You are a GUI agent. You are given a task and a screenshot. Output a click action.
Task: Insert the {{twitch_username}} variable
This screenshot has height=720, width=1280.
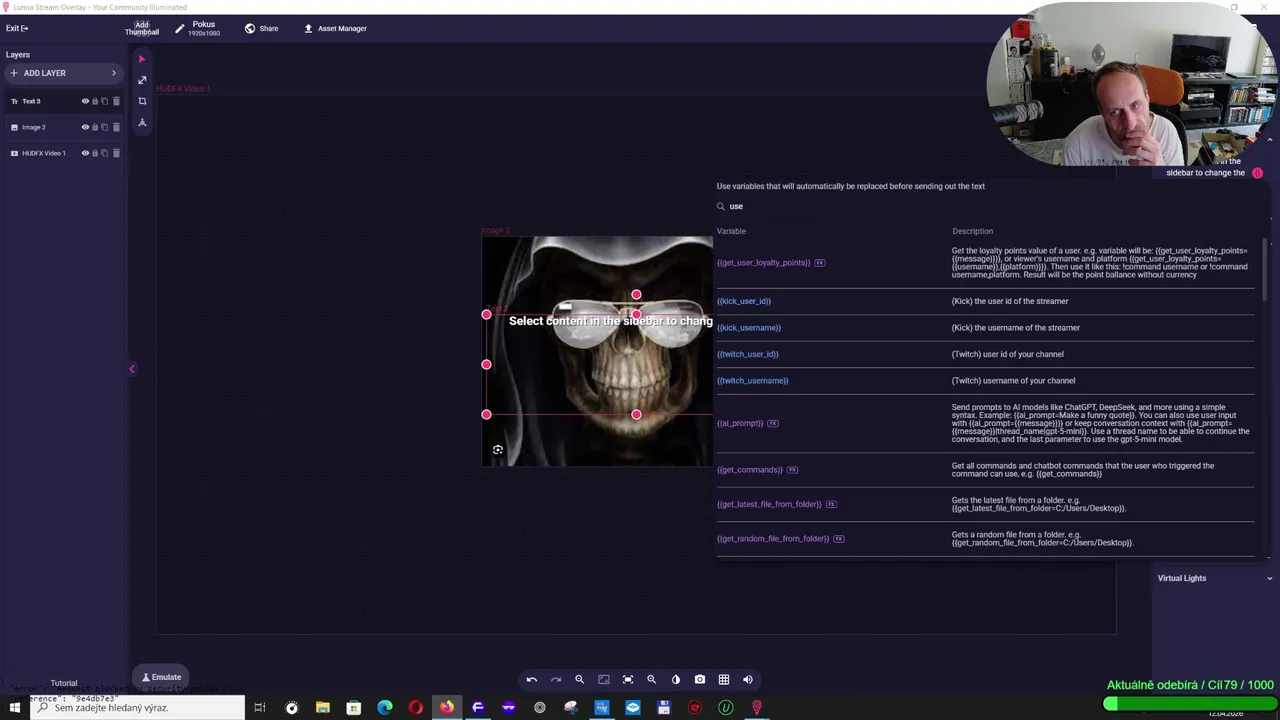[x=753, y=381]
